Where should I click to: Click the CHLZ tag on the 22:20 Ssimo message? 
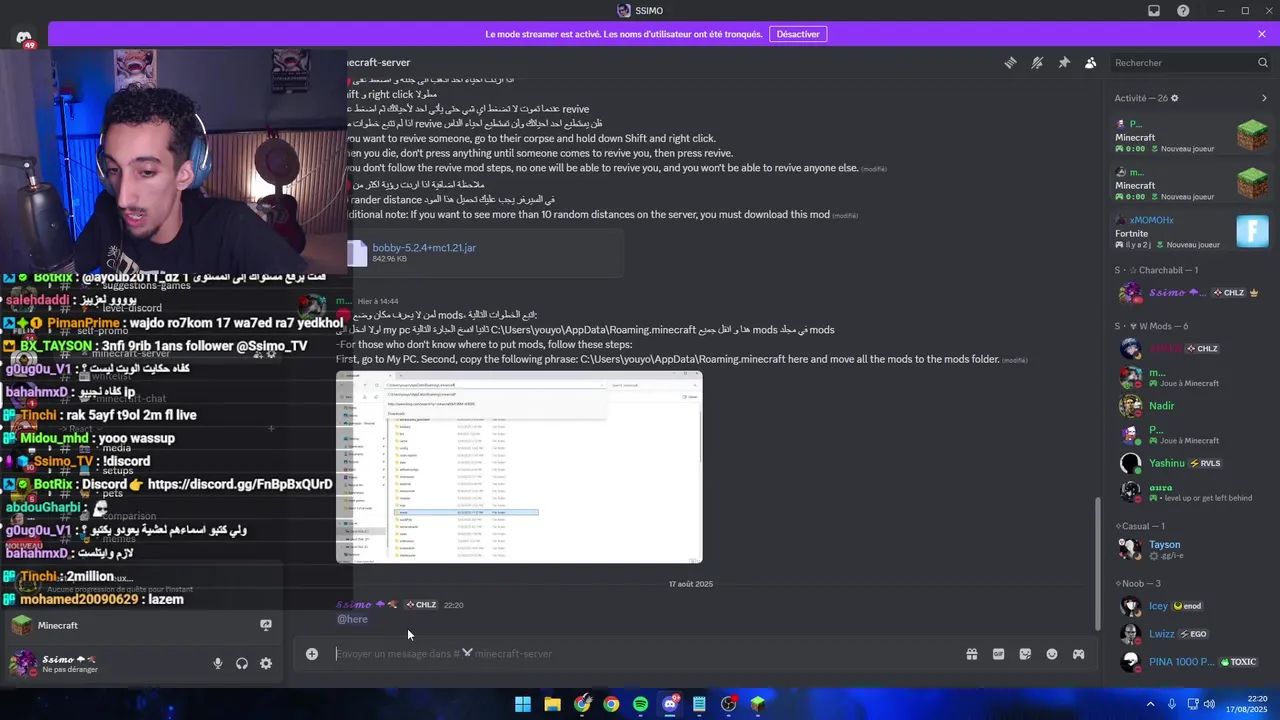(x=421, y=605)
